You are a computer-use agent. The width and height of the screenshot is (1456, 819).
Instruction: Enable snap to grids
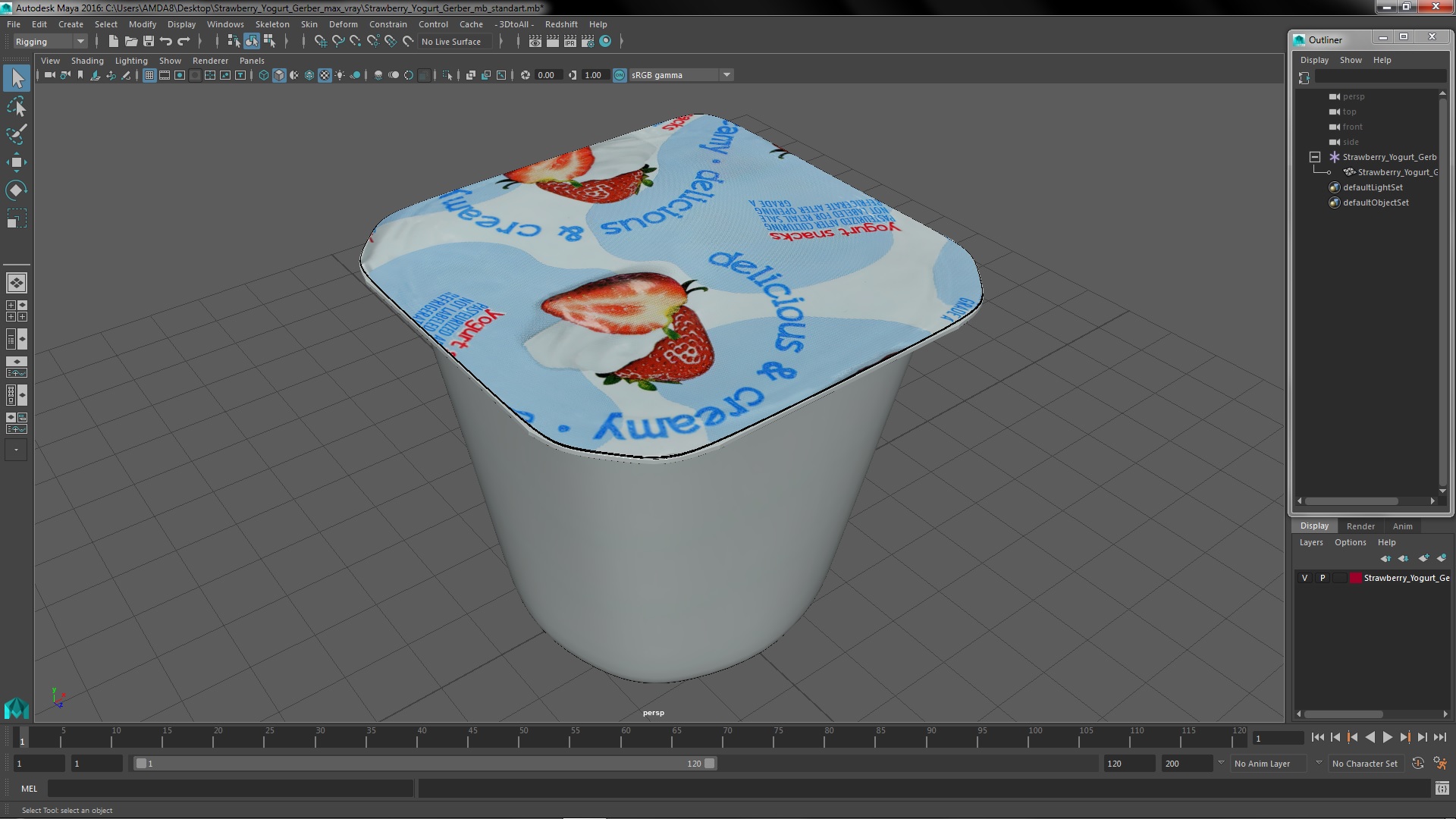[x=320, y=42]
